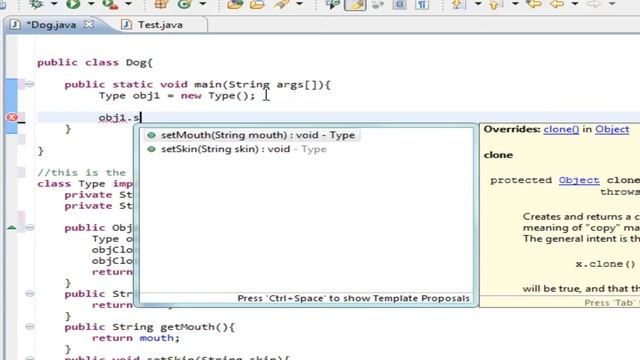The width and height of the screenshot is (640, 360).
Task: Place cursor after 'obj1.s' text
Action: pos(140,118)
